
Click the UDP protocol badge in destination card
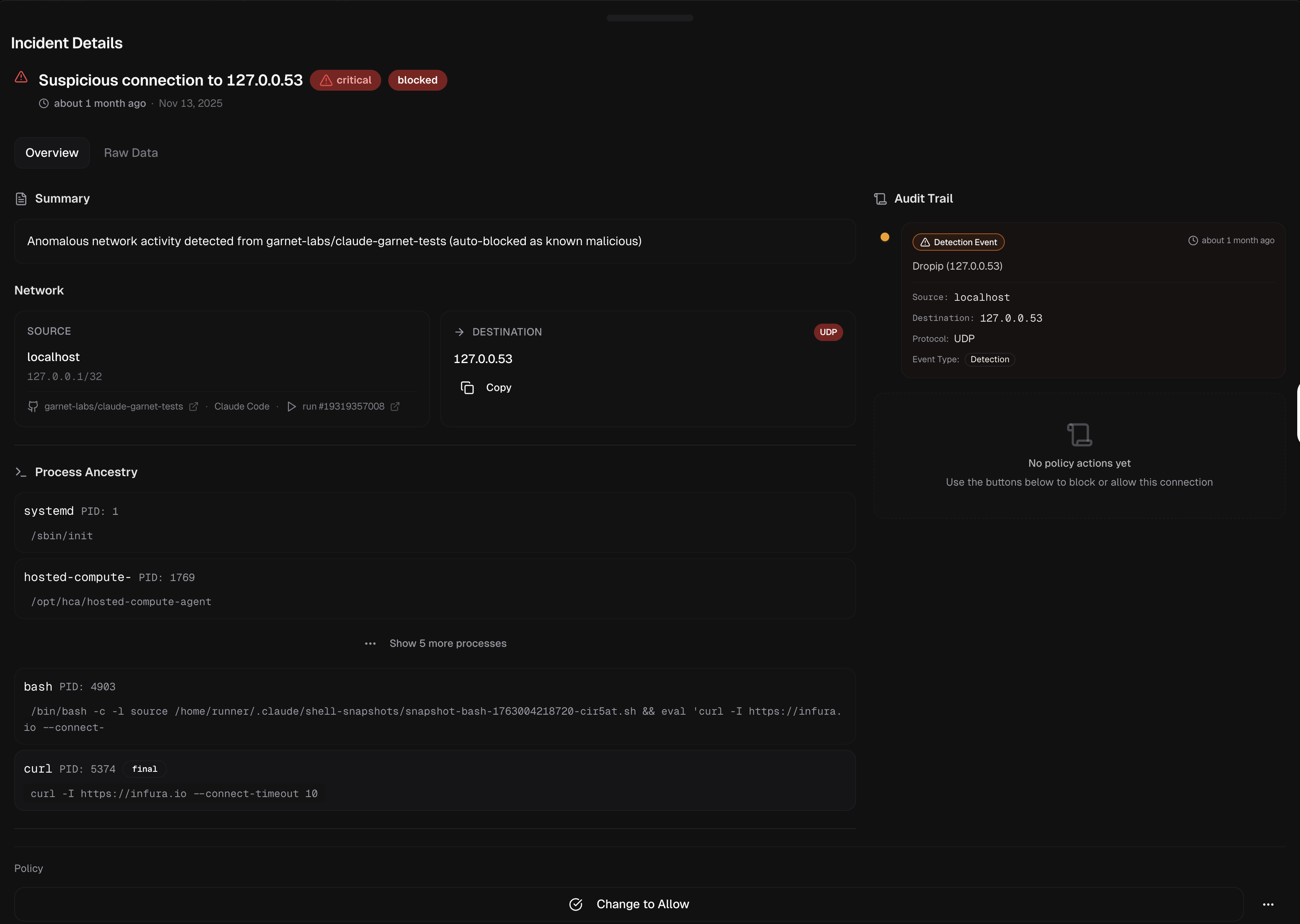tap(828, 332)
